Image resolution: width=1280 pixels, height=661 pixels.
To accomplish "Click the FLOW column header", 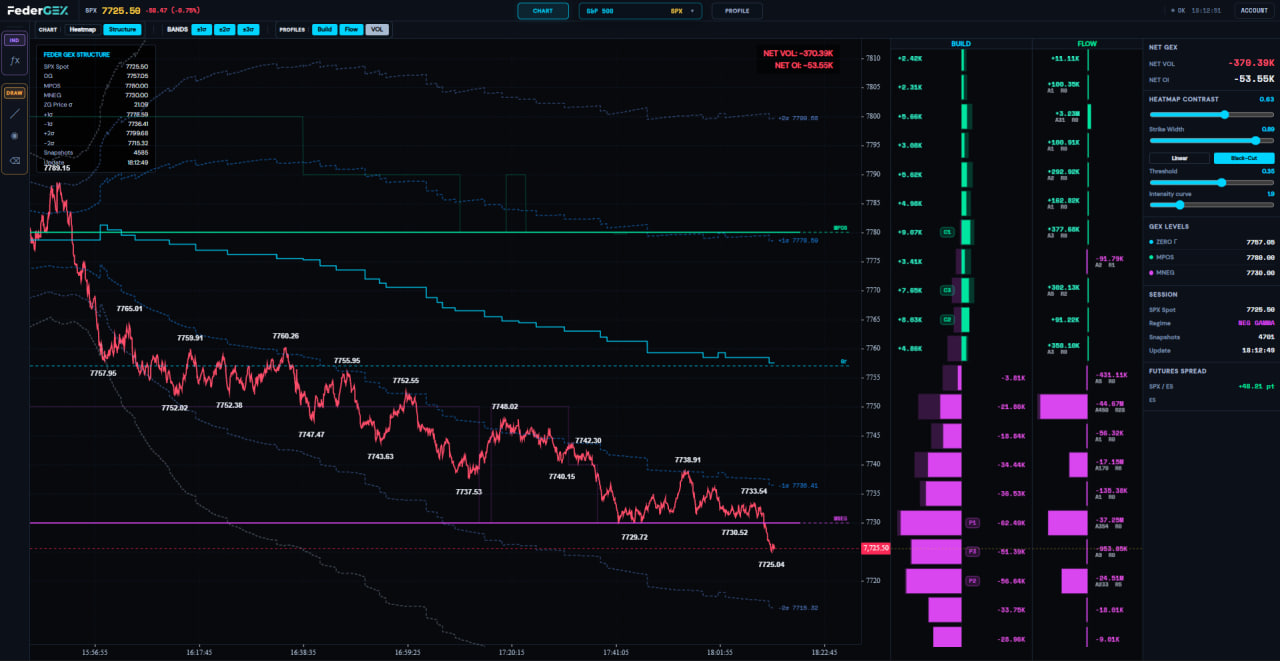I will click(1087, 44).
